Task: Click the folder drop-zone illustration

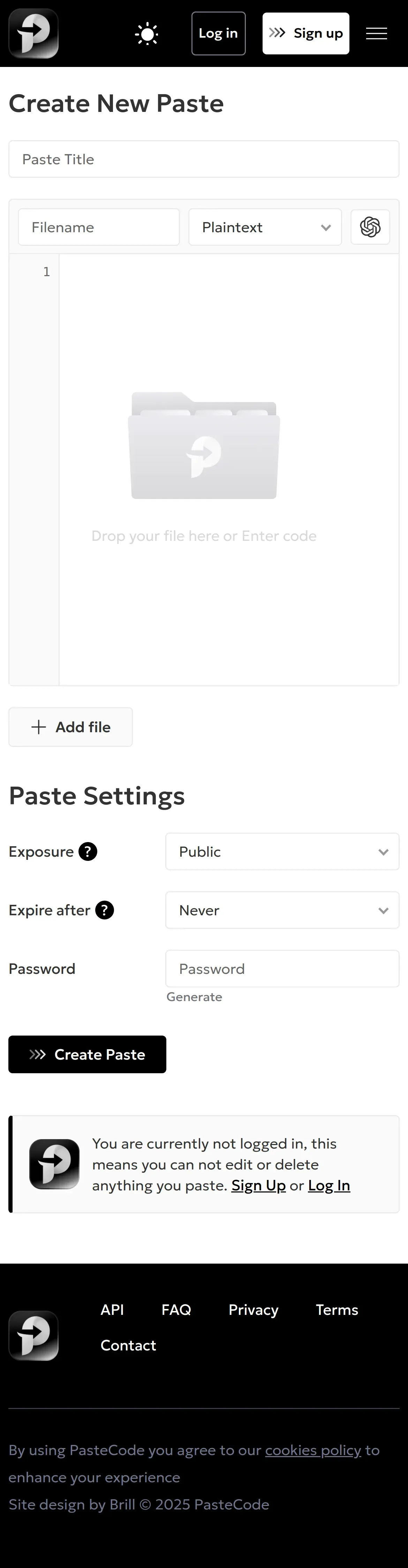Action: [204, 446]
